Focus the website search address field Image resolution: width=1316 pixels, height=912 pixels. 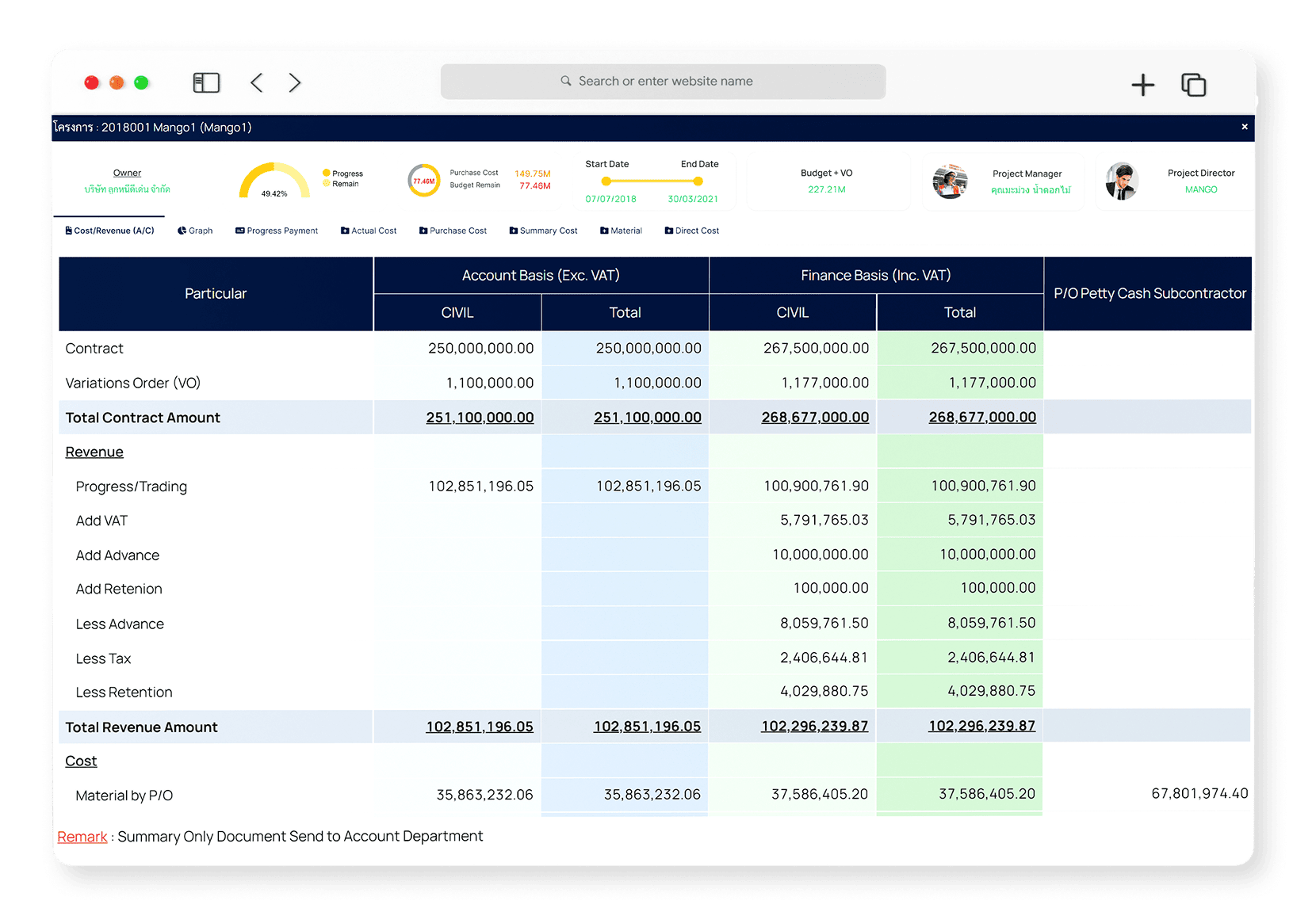(x=664, y=82)
